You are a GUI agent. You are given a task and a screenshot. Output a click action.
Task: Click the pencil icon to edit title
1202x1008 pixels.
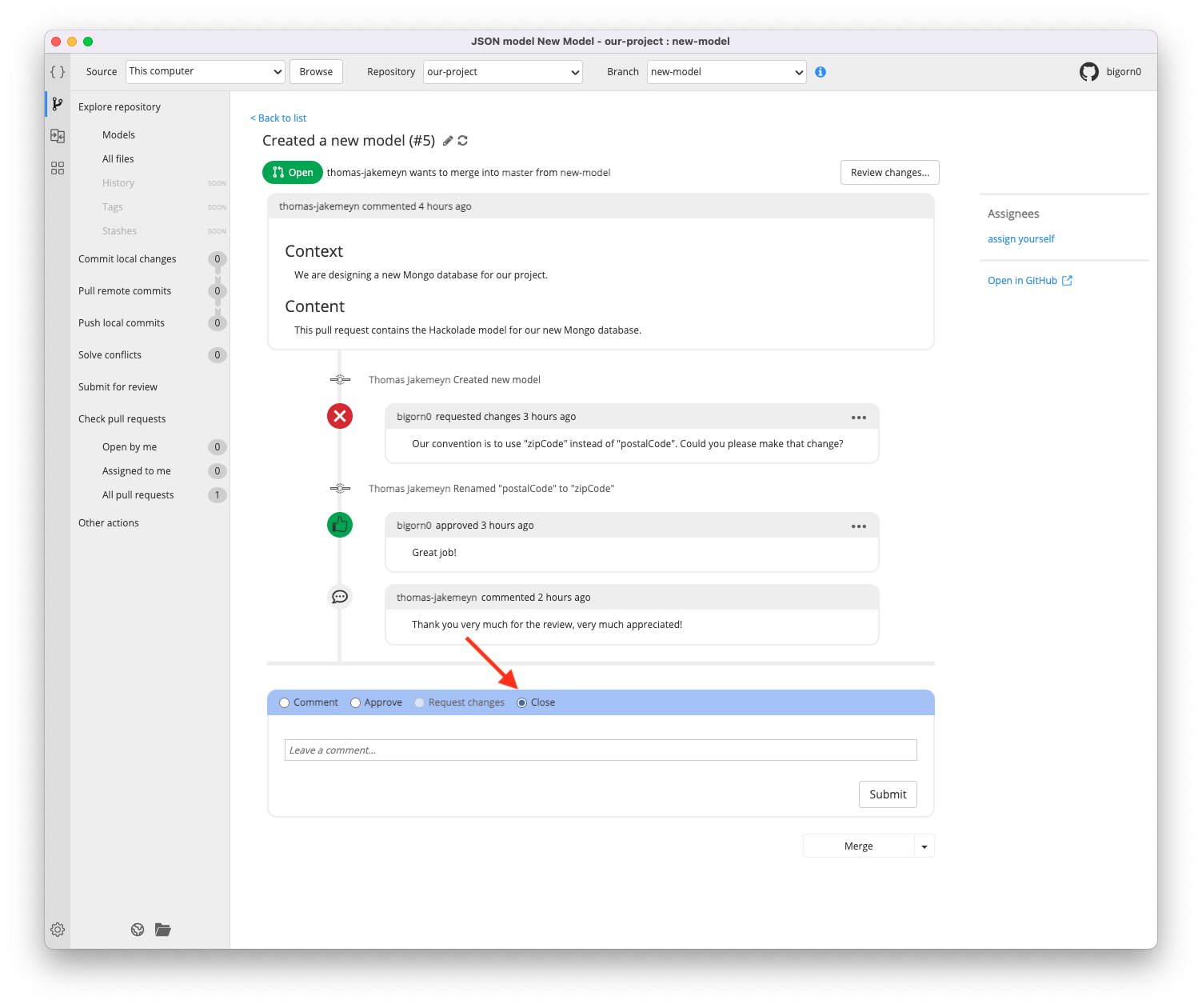447,140
